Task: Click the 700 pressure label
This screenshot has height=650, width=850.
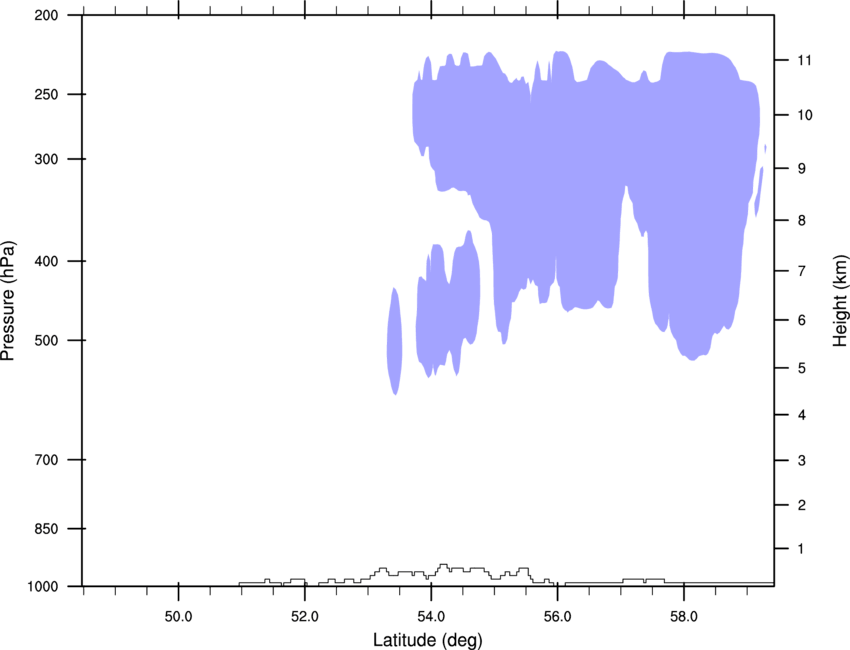Action: click(46, 460)
